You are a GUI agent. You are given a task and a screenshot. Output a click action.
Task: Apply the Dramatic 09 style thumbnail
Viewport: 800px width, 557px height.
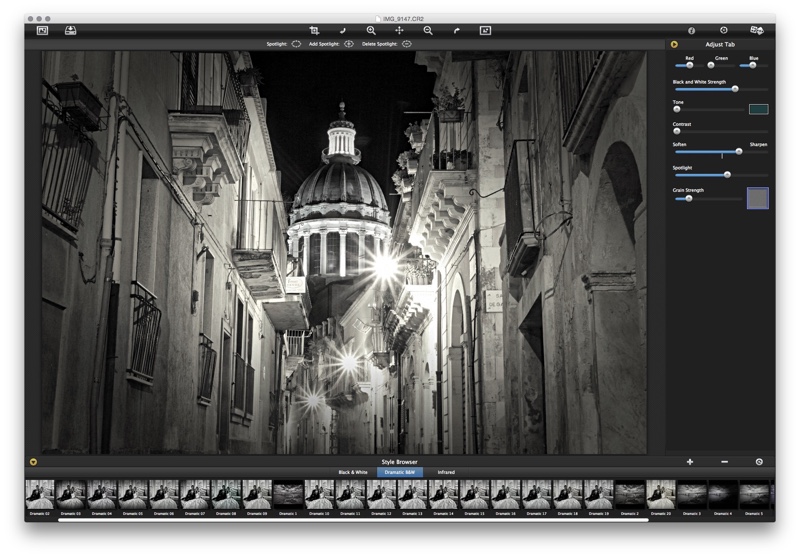[257, 495]
